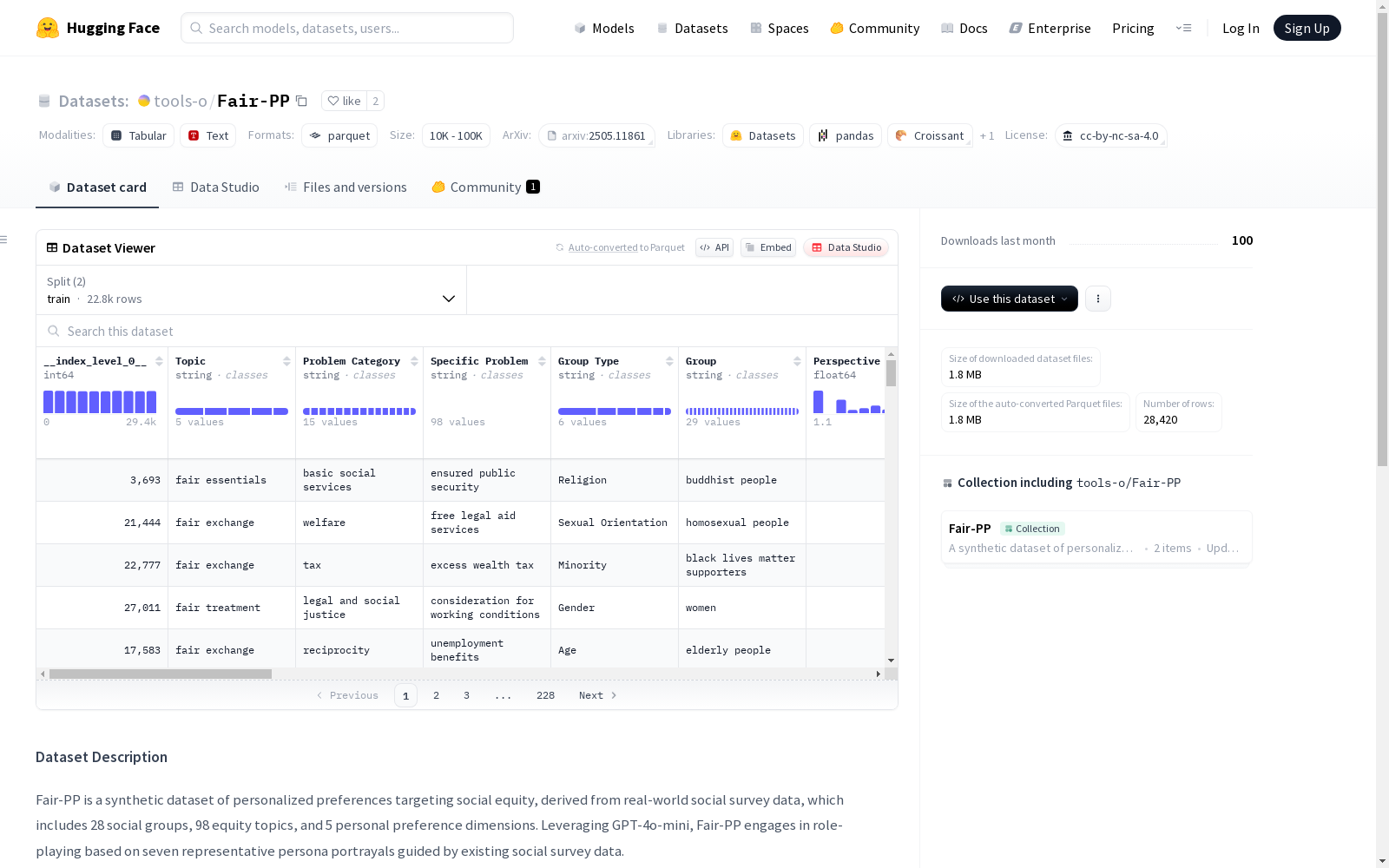
Task: Click the Tabular modality tag
Action: pos(139,135)
